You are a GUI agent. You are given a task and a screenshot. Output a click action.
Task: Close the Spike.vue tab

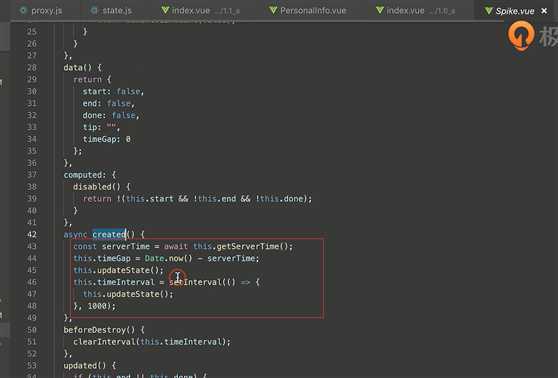click(544, 11)
